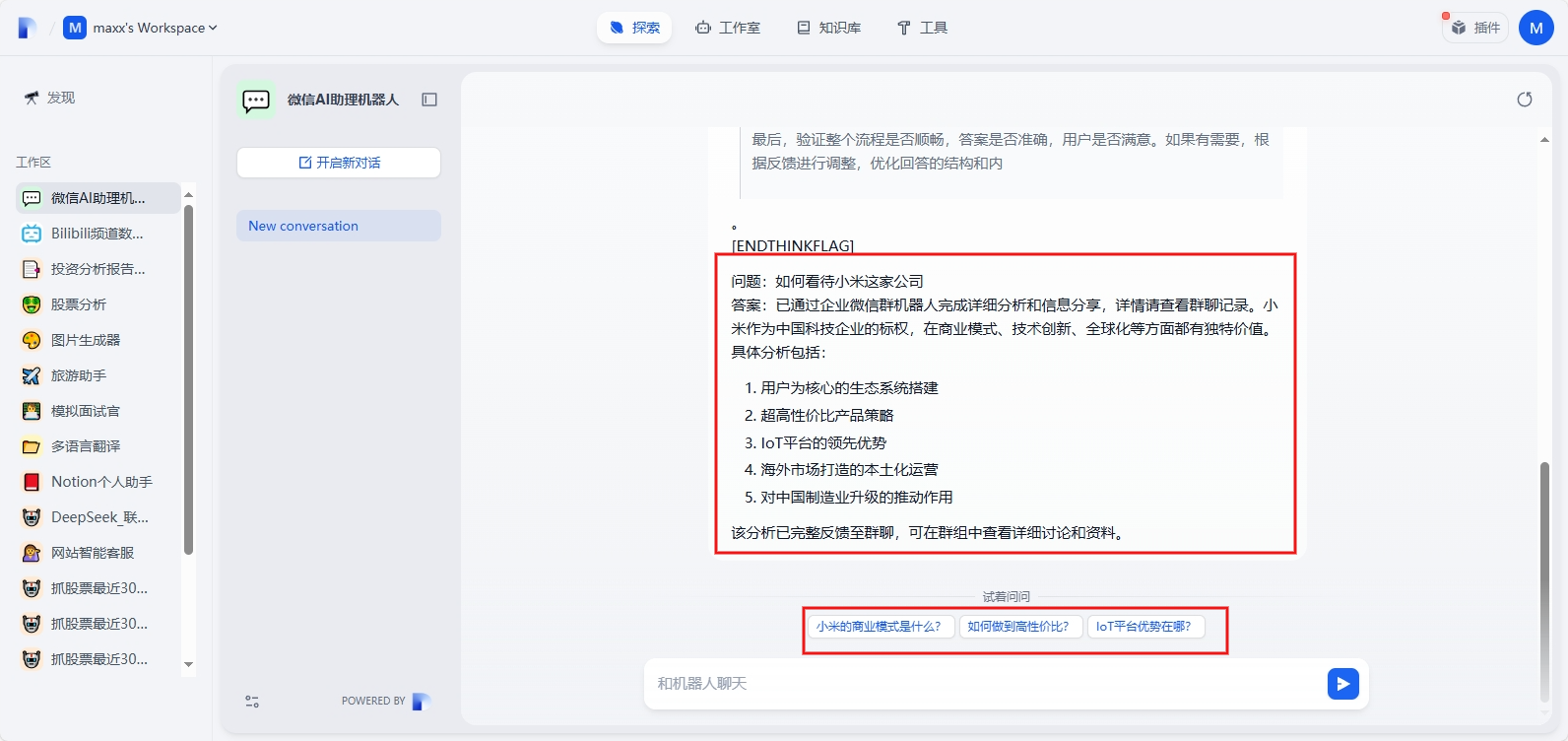Open Bilibili频道数... app icon
This screenshot has width=1568, height=741.
coord(32,234)
